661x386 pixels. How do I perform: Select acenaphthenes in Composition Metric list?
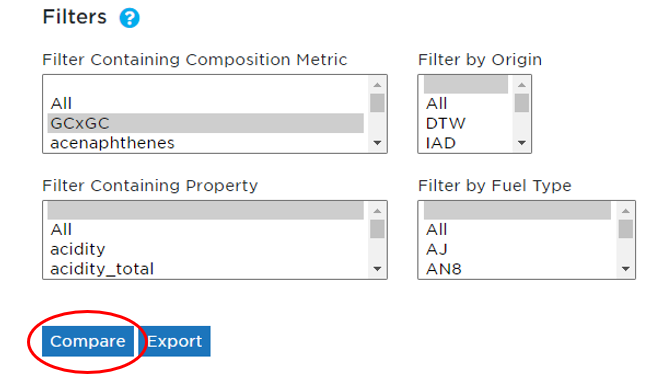pyautogui.click(x=206, y=143)
